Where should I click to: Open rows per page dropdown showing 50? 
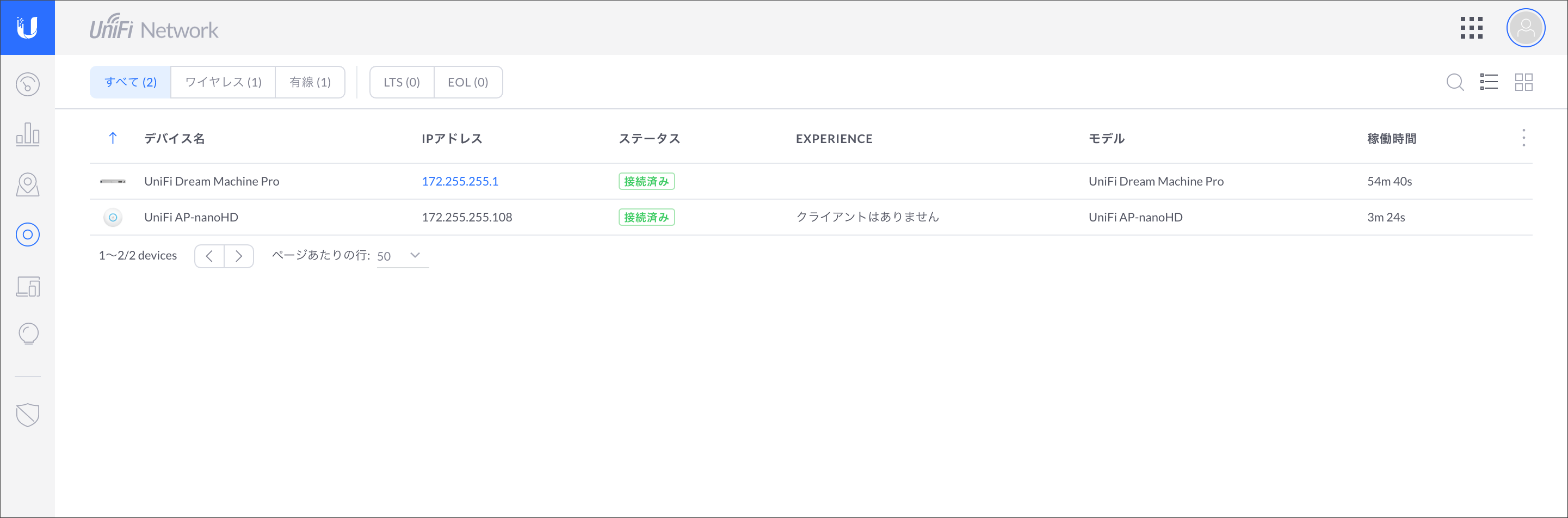pyautogui.click(x=403, y=256)
